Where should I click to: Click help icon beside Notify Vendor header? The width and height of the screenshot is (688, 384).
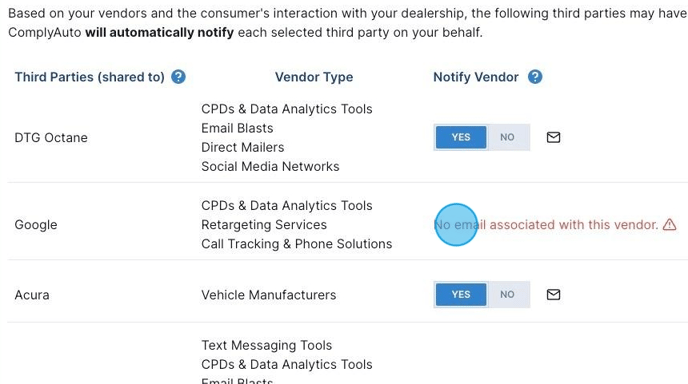(535, 77)
